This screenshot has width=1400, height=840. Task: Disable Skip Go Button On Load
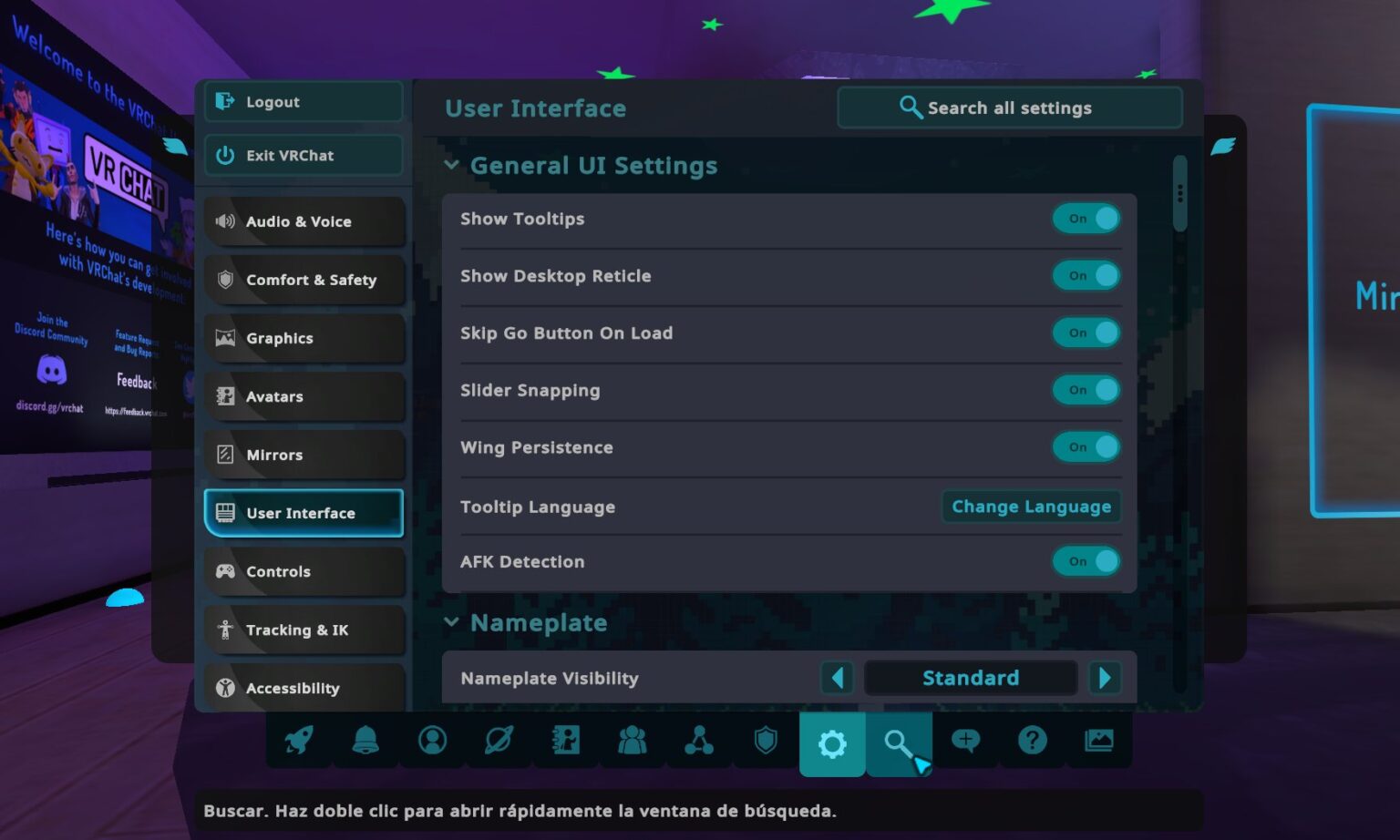coord(1086,333)
